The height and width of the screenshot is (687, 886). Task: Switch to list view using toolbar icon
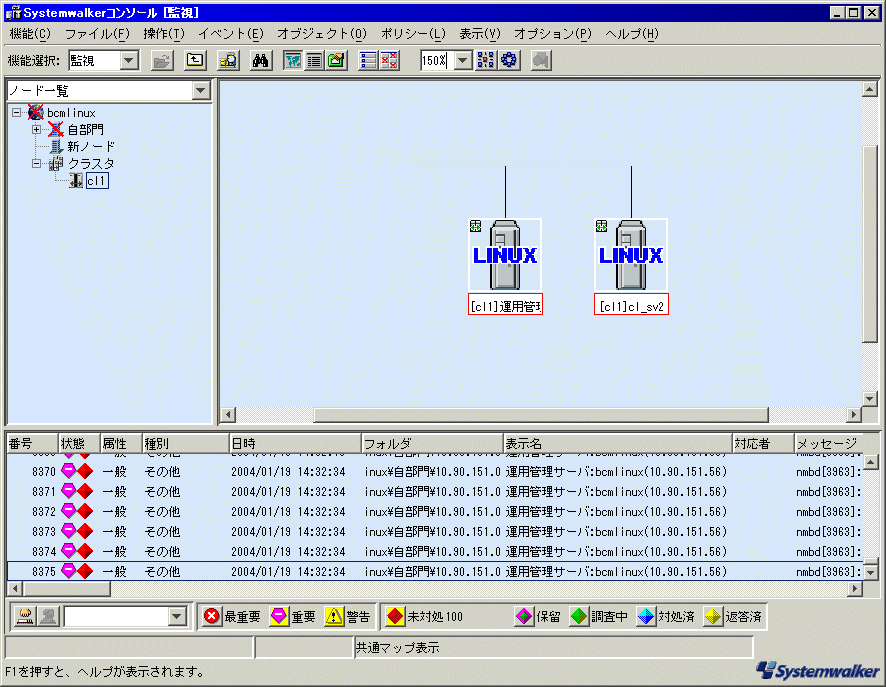(x=314, y=61)
